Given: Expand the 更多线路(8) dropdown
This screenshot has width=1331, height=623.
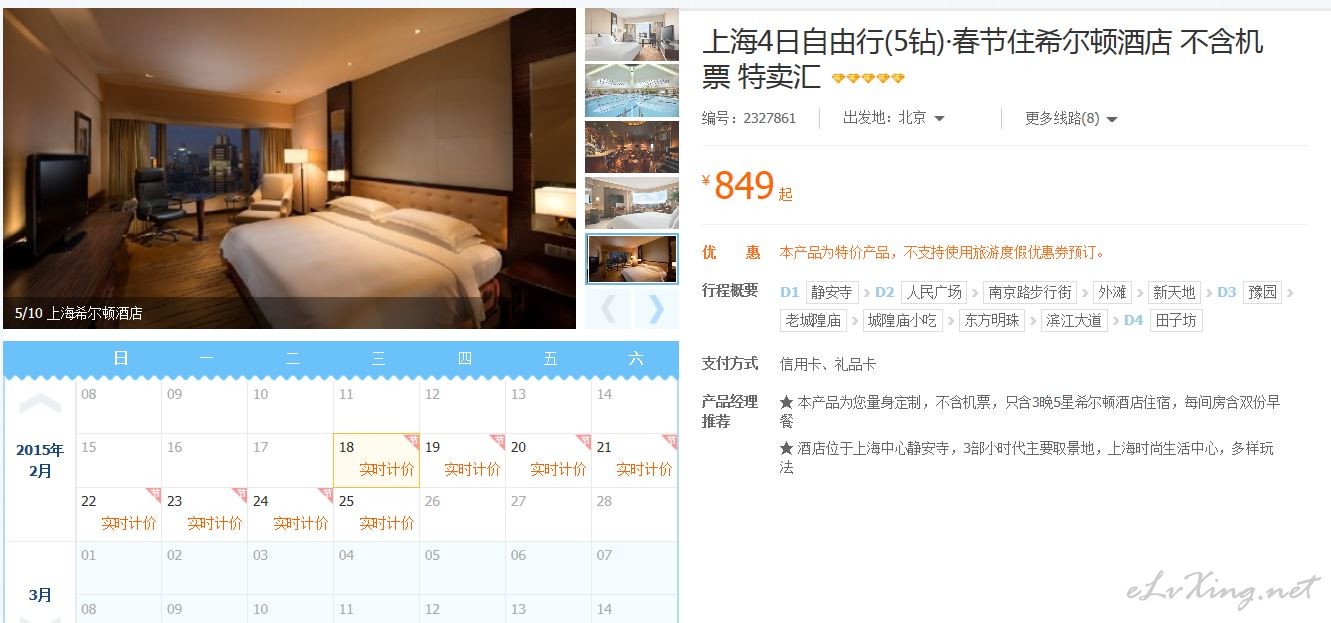Looking at the screenshot, I should tap(1071, 118).
